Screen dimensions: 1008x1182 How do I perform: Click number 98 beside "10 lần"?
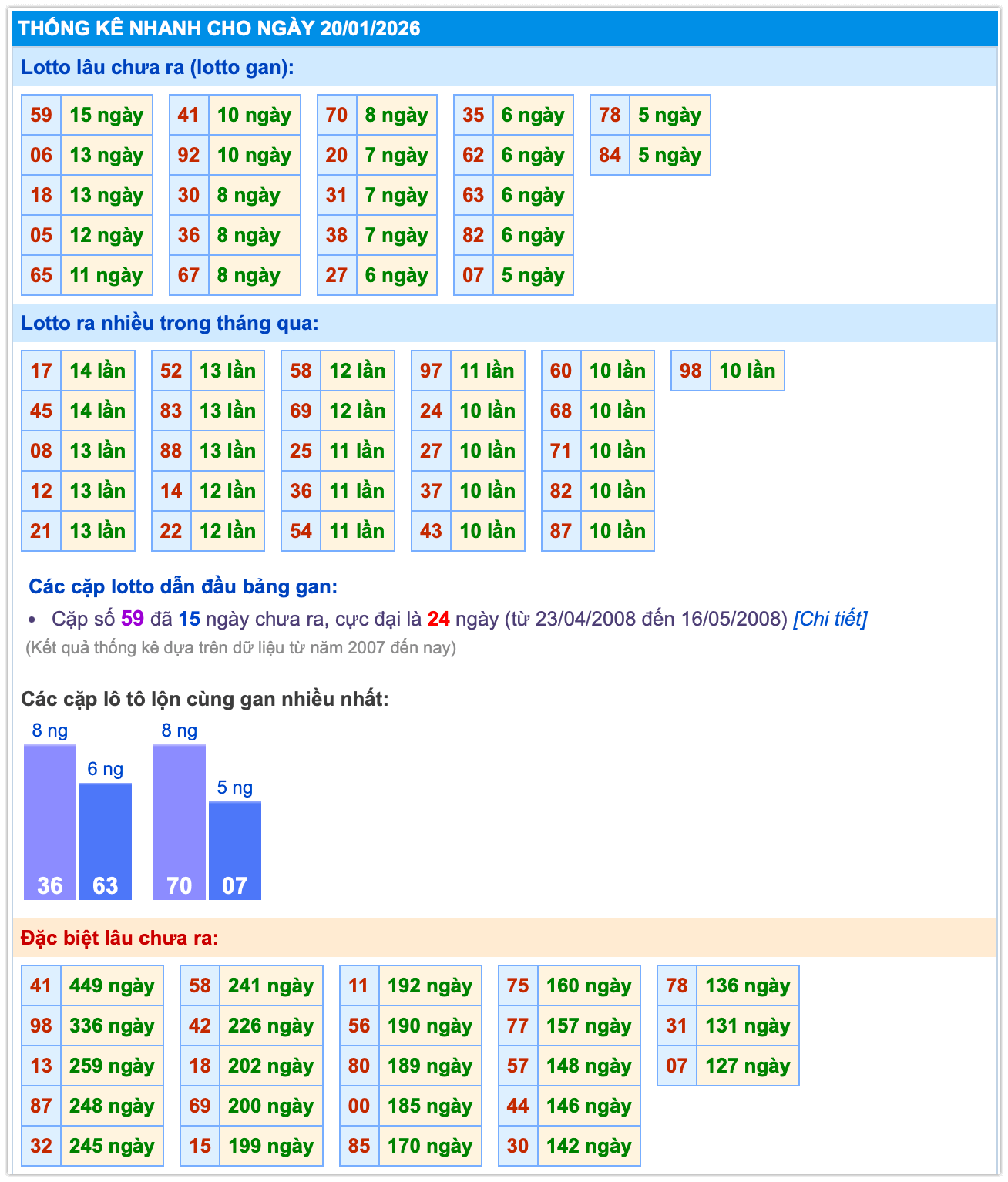pyautogui.click(x=690, y=371)
